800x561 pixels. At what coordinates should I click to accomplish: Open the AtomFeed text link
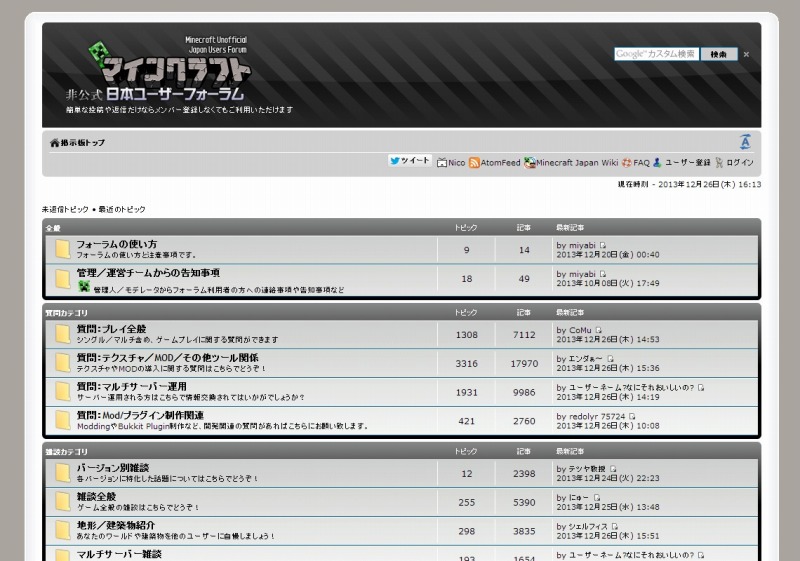[x=500, y=163]
